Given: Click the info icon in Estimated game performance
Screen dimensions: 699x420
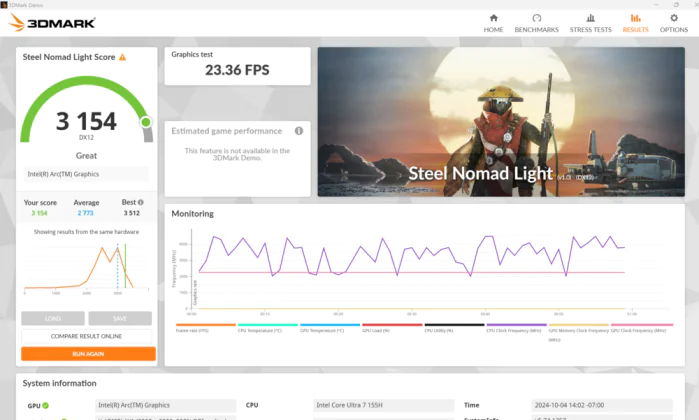Looking at the screenshot, I should [x=299, y=131].
